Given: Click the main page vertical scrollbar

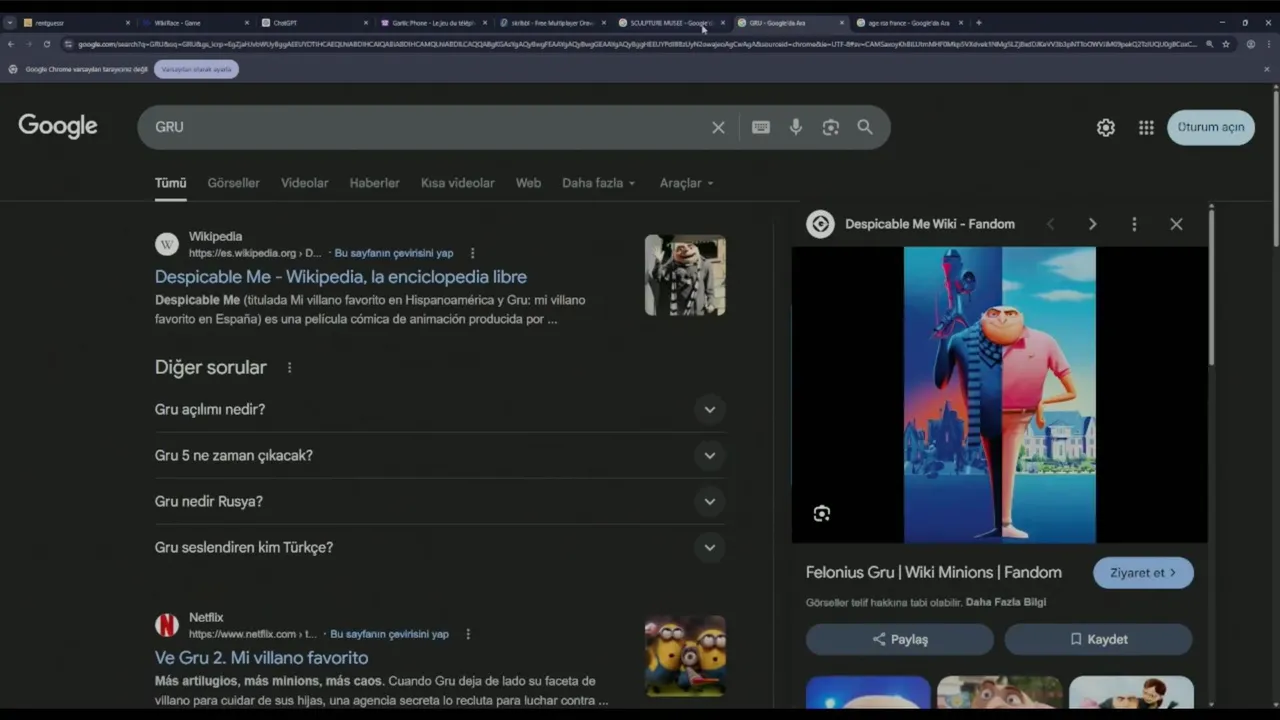Looking at the screenshot, I should tap(1276, 168).
